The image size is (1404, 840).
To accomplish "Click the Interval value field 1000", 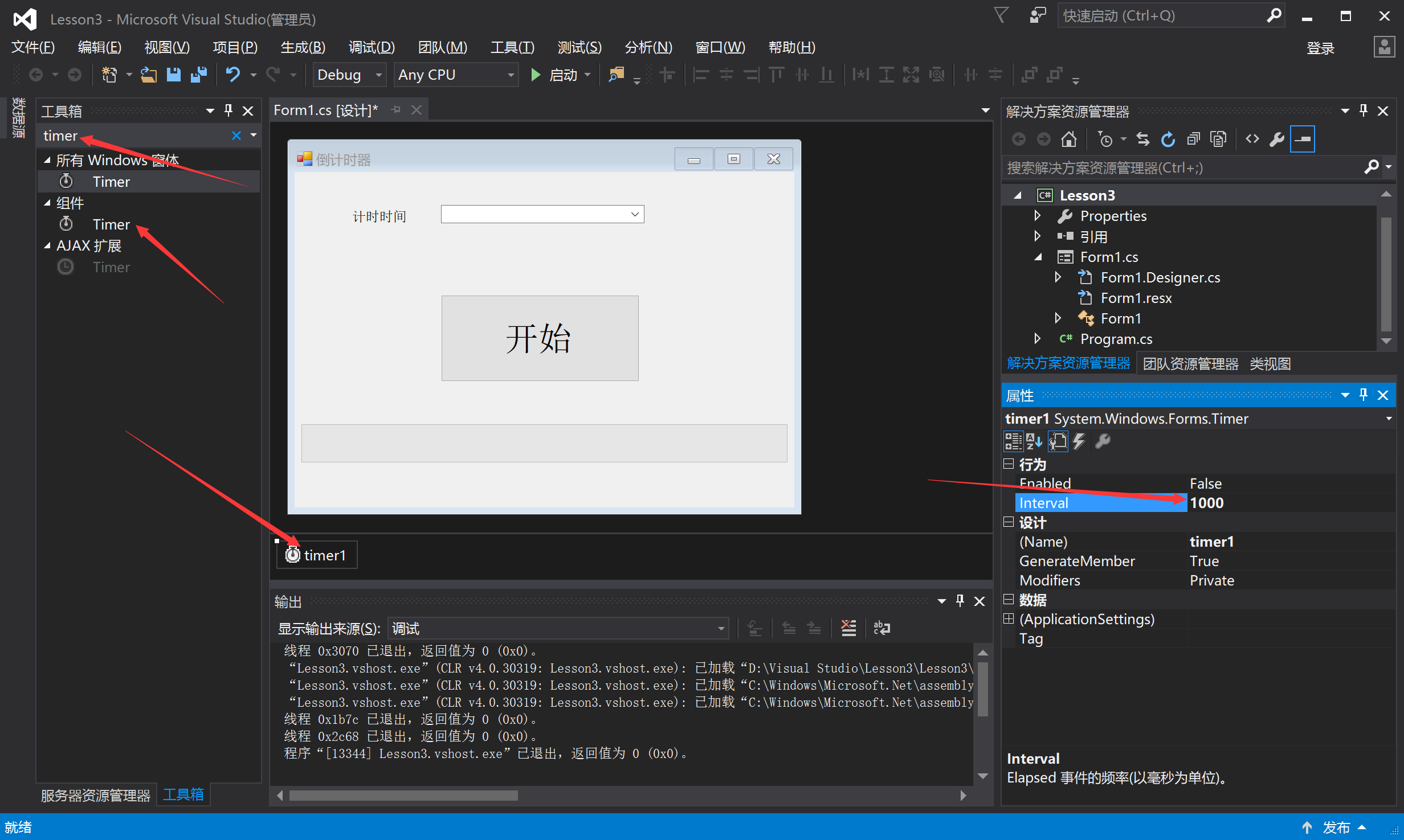I will point(1291,503).
